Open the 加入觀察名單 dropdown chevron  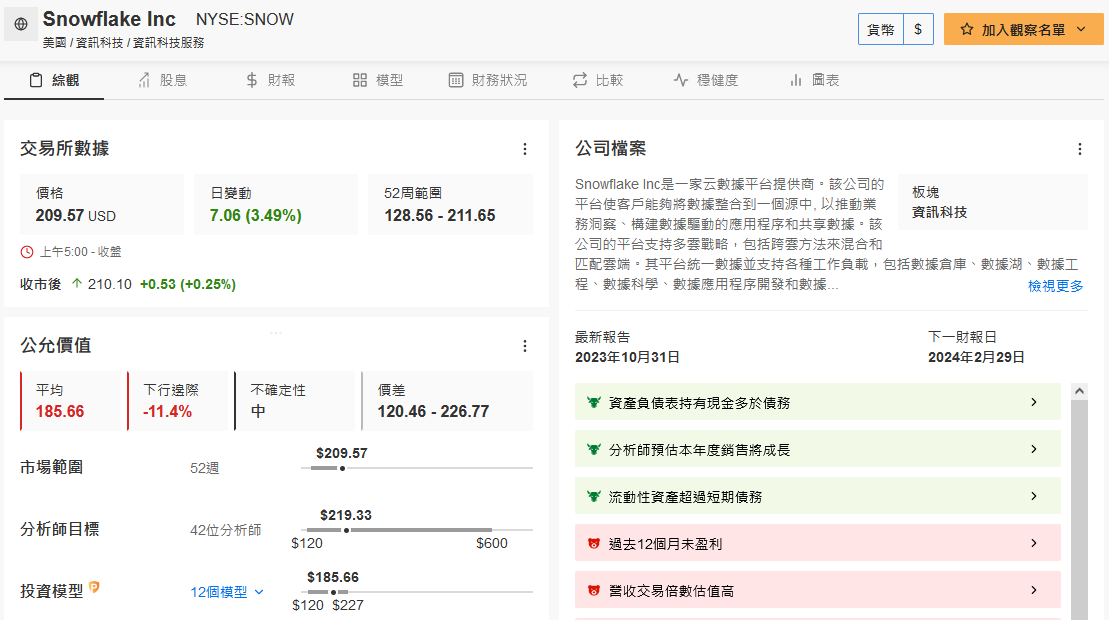(1081, 30)
